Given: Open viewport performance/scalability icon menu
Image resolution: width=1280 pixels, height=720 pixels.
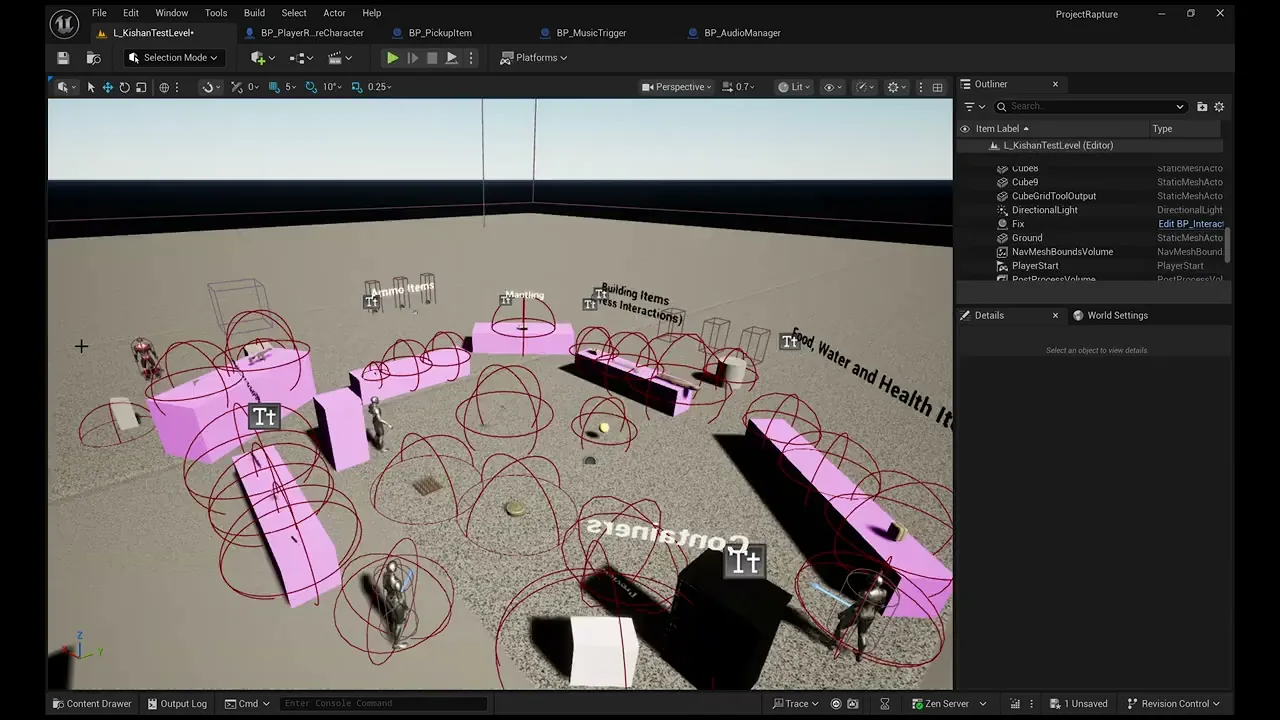Looking at the screenshot, I should 864,87.
